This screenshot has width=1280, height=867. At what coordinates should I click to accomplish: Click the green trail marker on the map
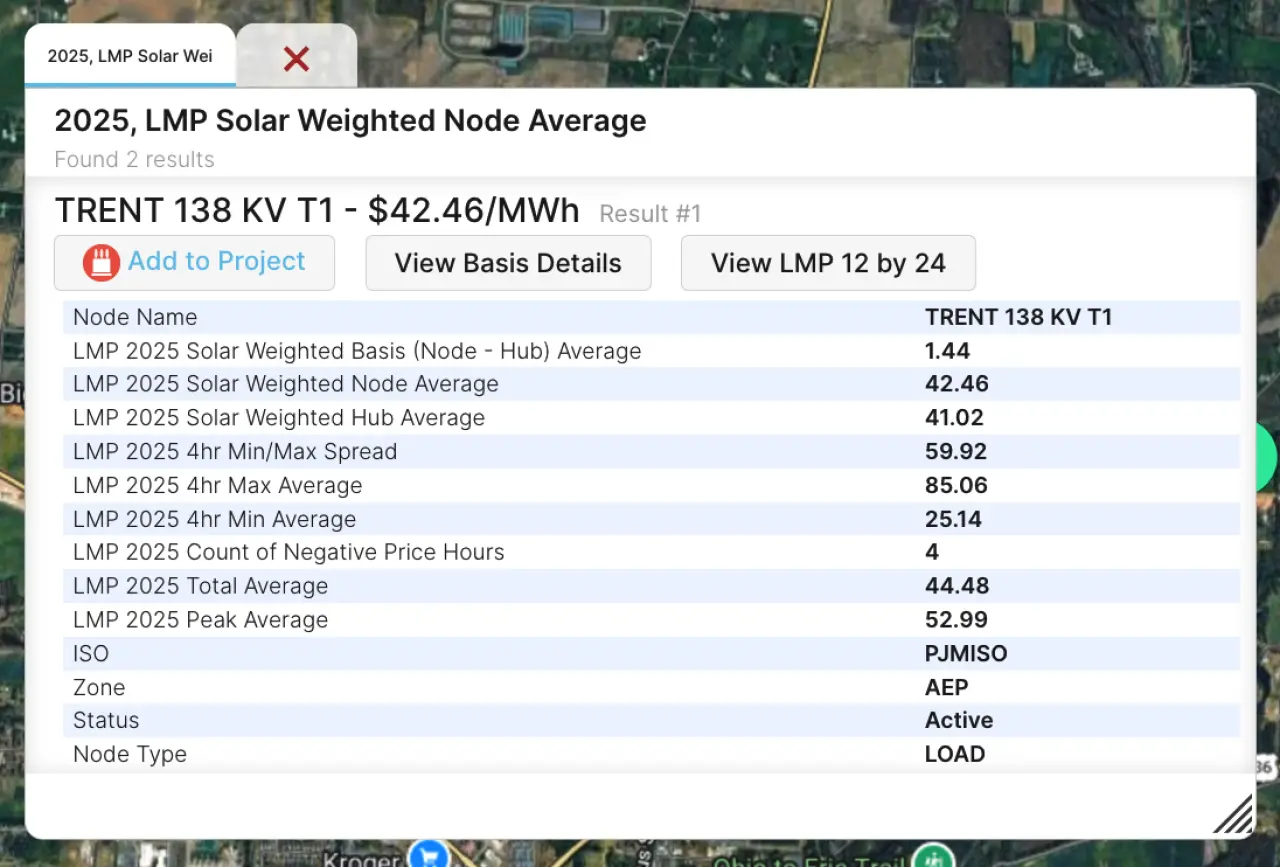(x=933, y=857)
